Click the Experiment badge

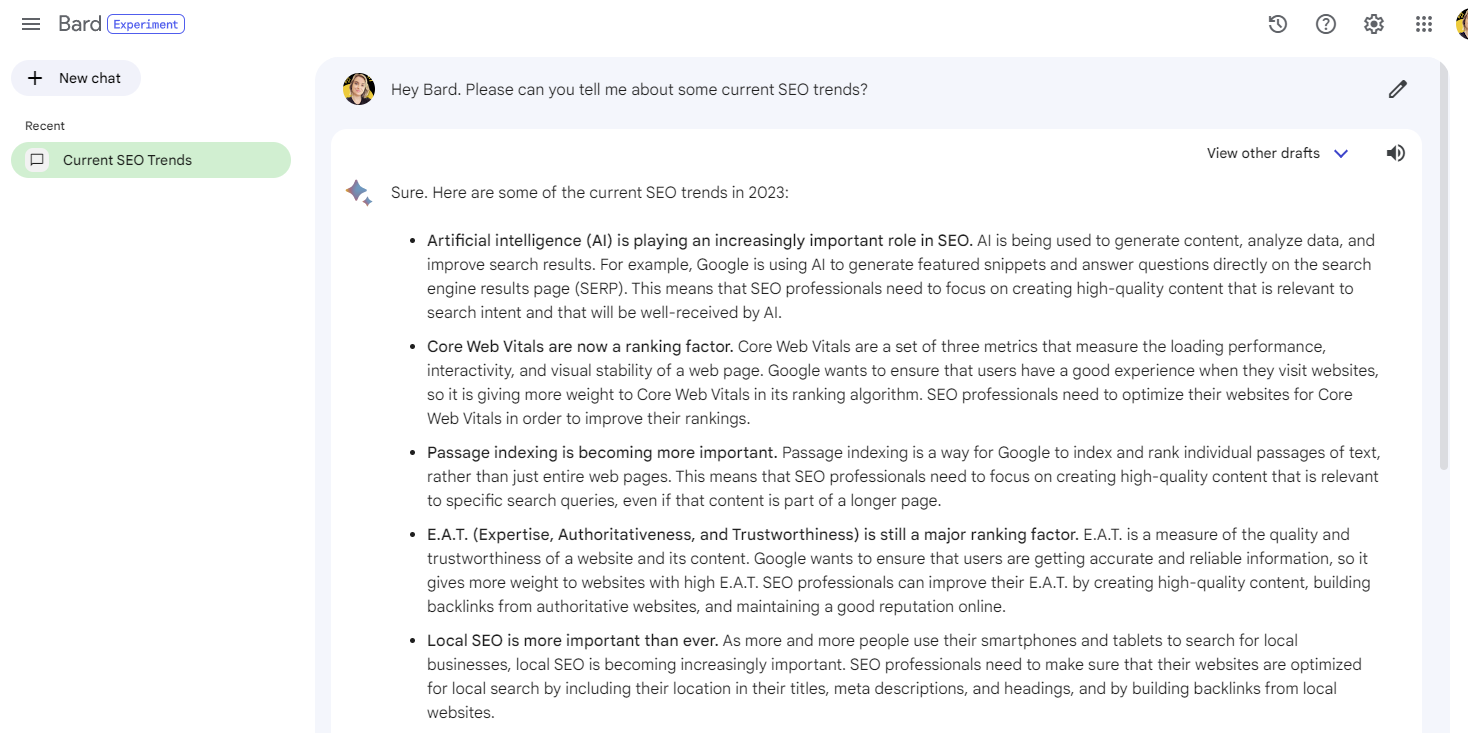[x=146, y=24]
